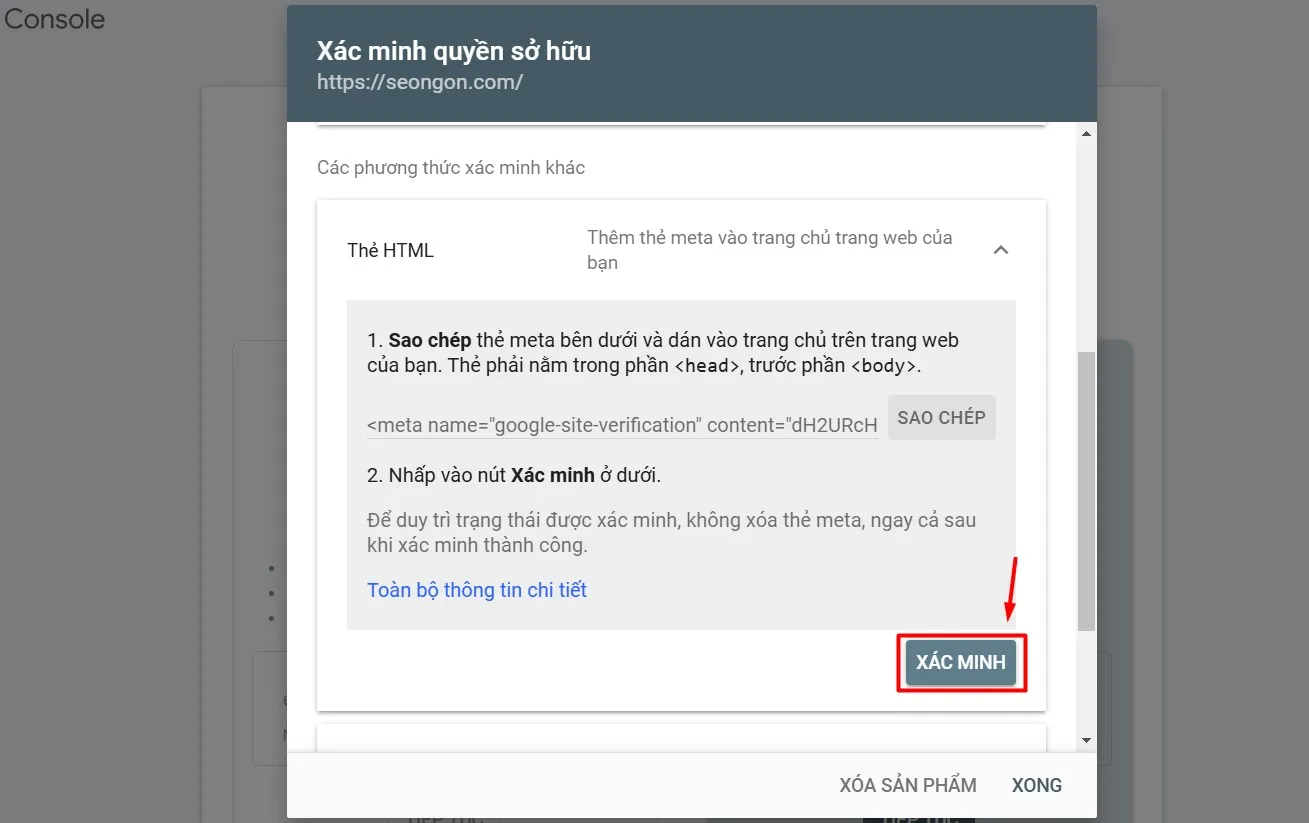This screenshot has width=1309, height=823.
Task: Select the Thẻ HTML method heading
Action: [390, 250]
